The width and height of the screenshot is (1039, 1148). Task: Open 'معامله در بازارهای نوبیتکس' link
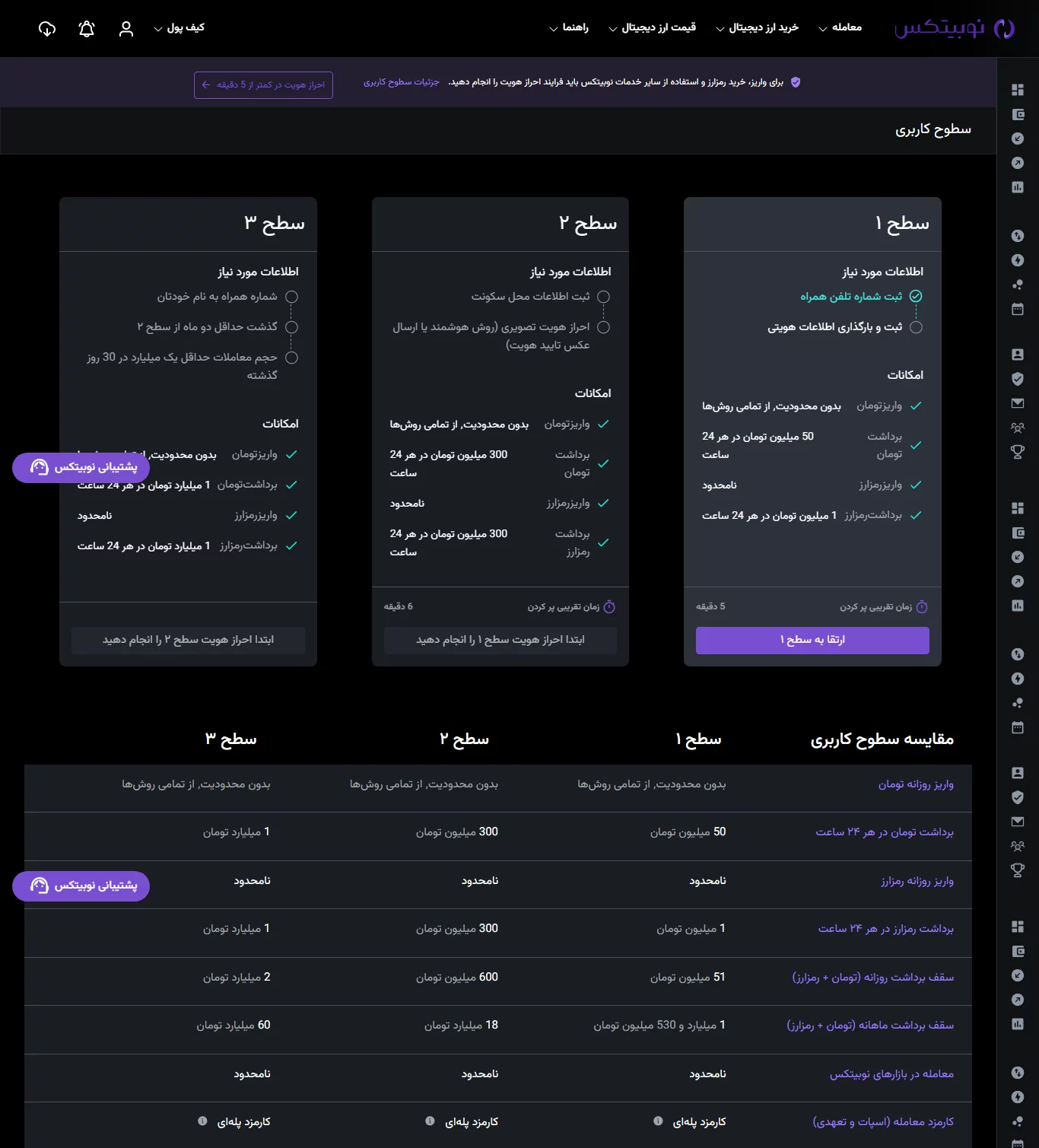(891, 1074)
